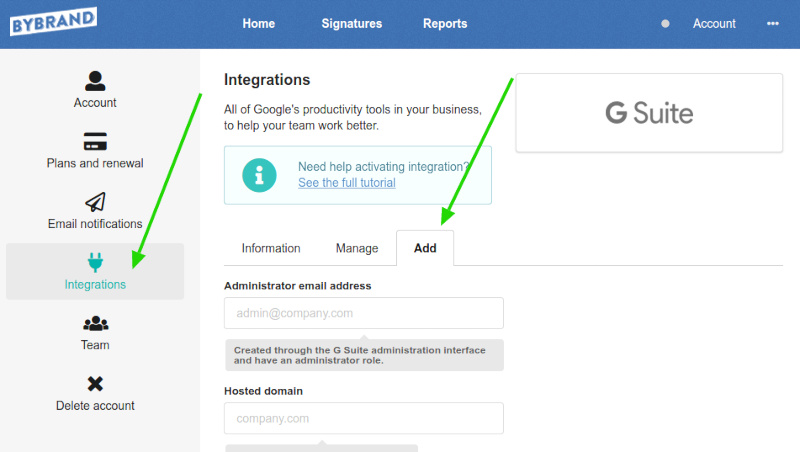Switch to the Manage tab
The width and height of the screenshot is (800, 452).
pos(357,248)
